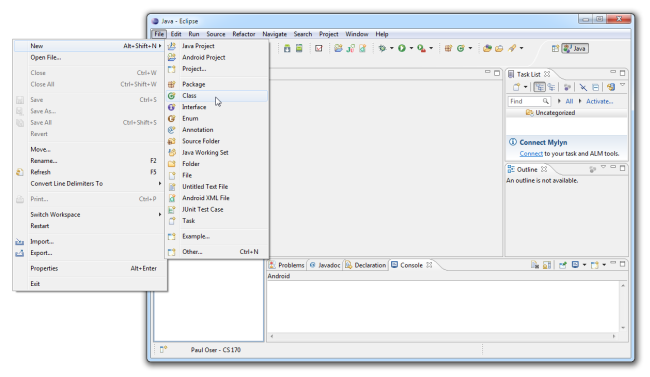
Task: Select Switch Workspace in the File menu
Action: click(x=90, y=214)
